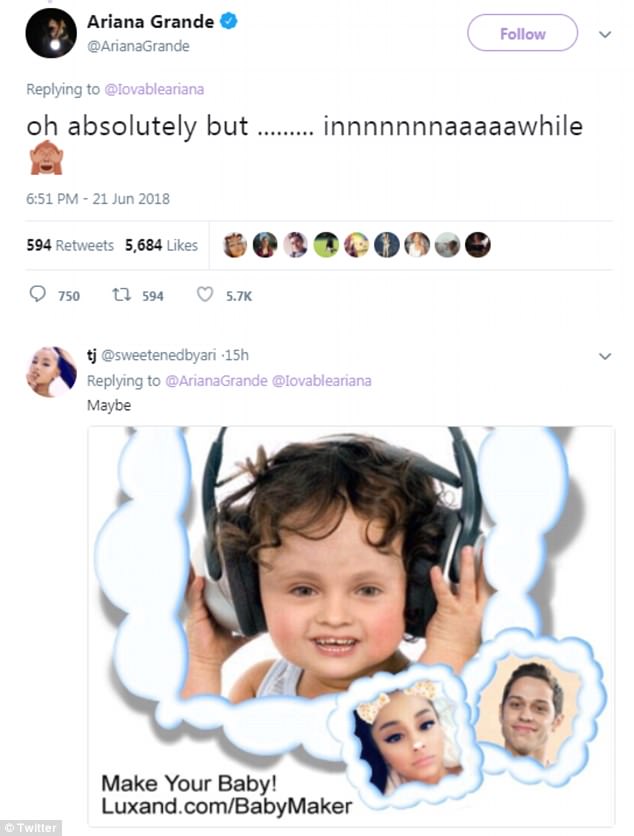
Task: Open the @ArianaGrande mention in tj's reply
Action: point(216,381)
